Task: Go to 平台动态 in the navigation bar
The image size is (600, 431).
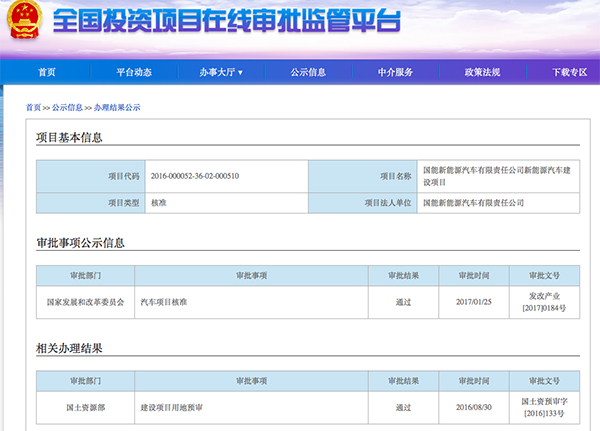Action: click(134, 72)
